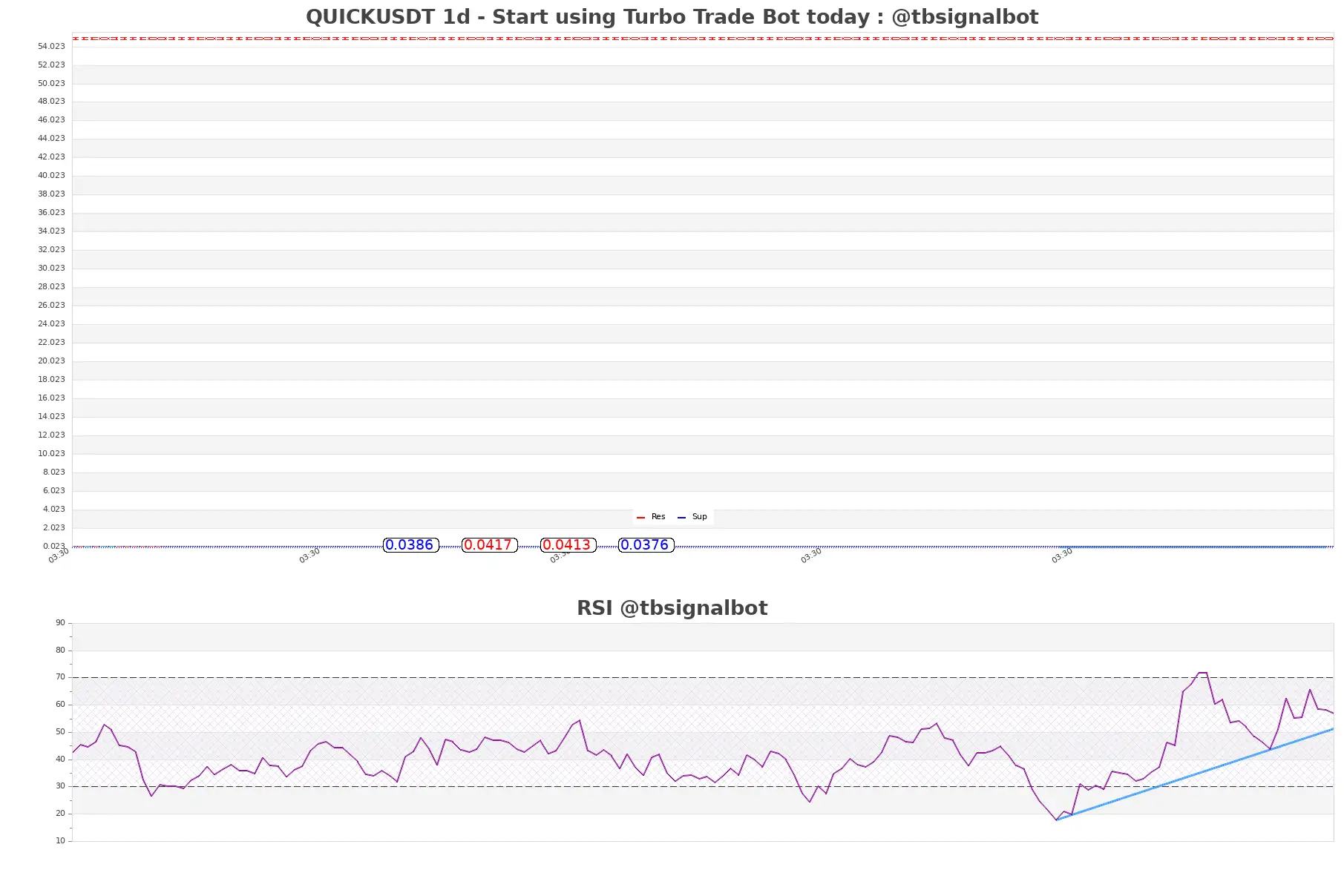Click the RSI @tbsignalbot heading
This screenshot has height=896, width=1344.
coord(672,608)
